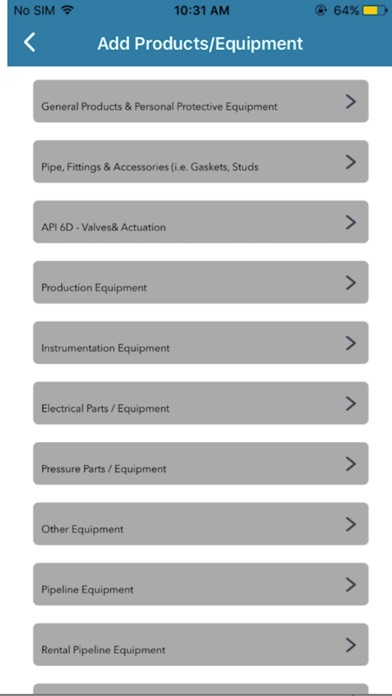Screen dimensions: 392x696
Task: Tap chevron beside Other Equipment
Action: click(351, 524)
